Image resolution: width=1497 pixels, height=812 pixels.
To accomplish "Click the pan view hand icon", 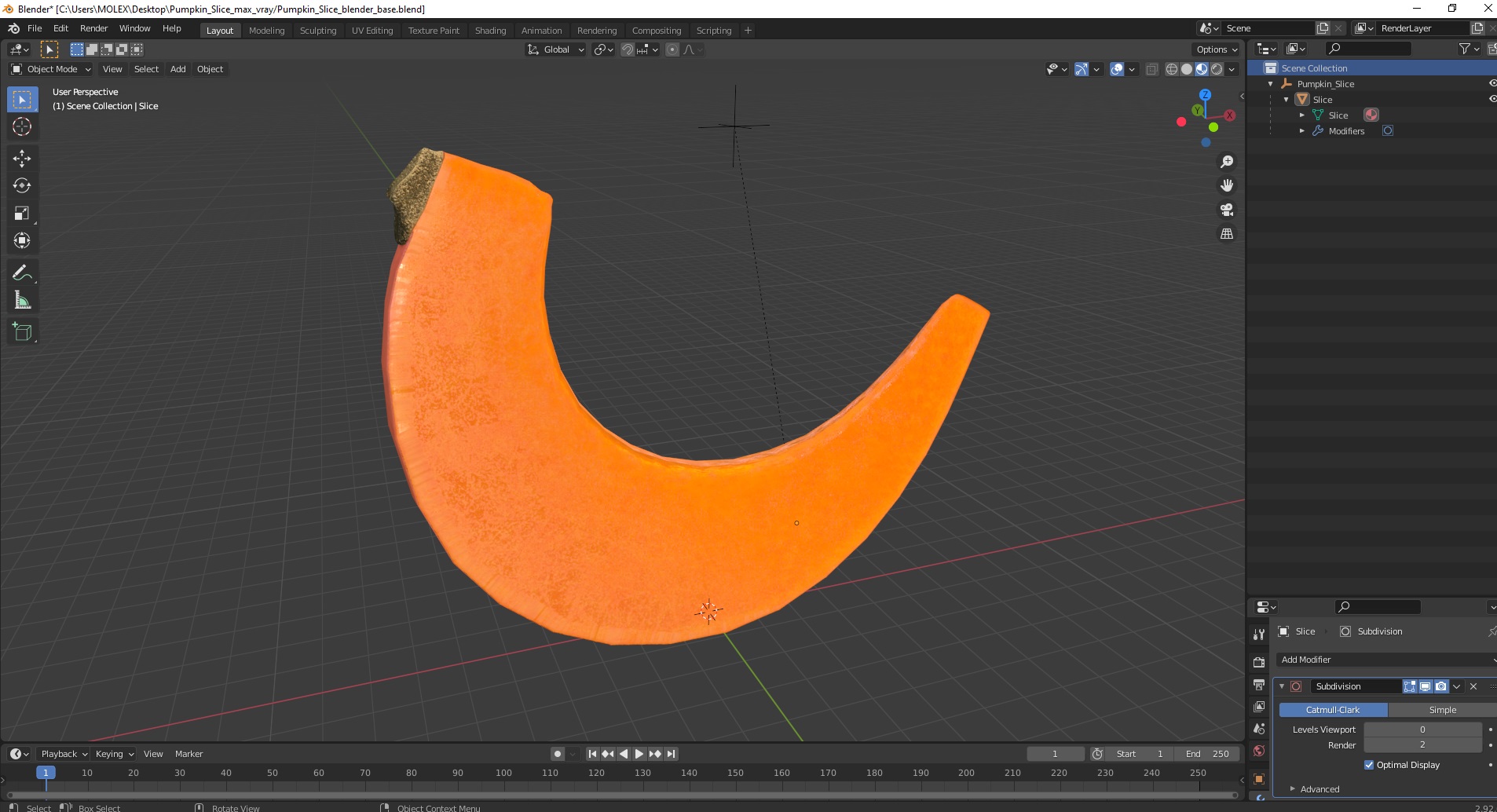I will (1226, 186).
